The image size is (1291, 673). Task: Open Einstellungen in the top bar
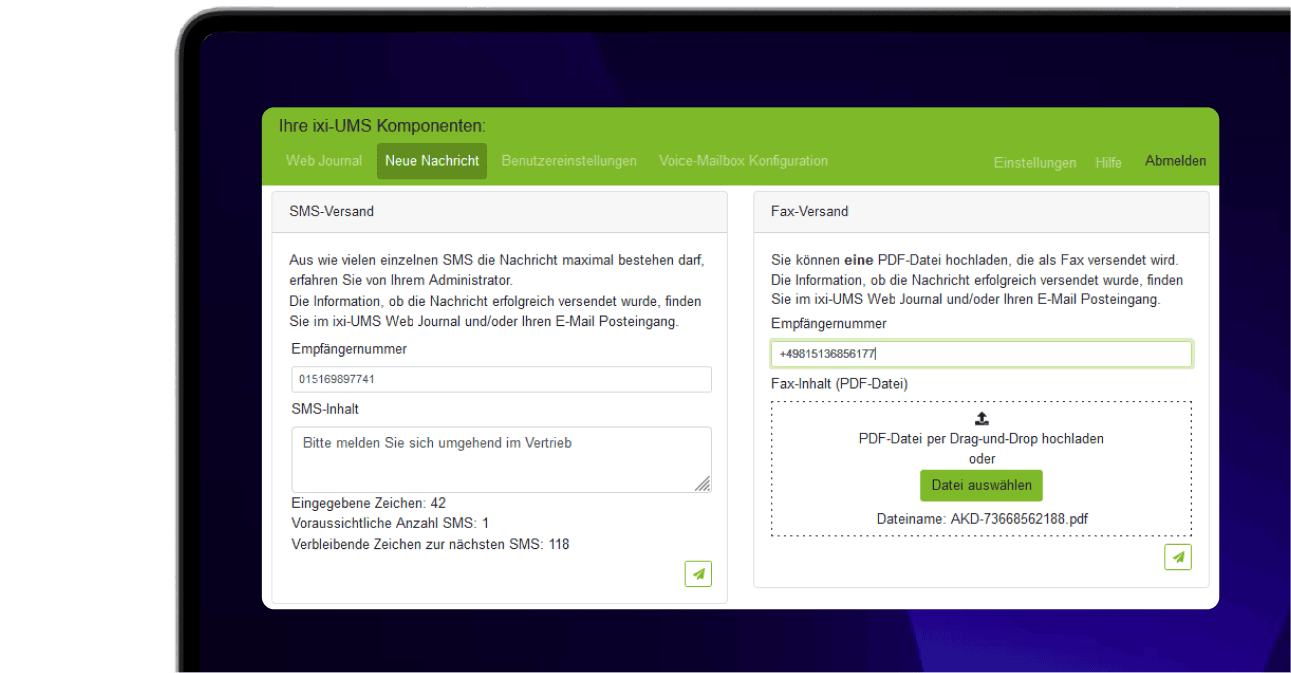click(x=1035, y=162)
